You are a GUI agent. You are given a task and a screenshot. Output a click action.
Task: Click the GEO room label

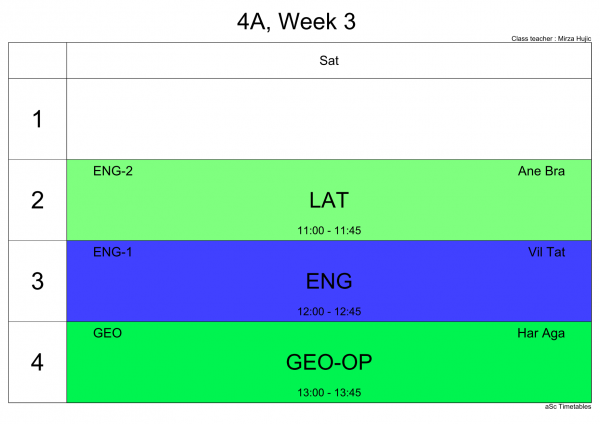[x=108, y=333]
